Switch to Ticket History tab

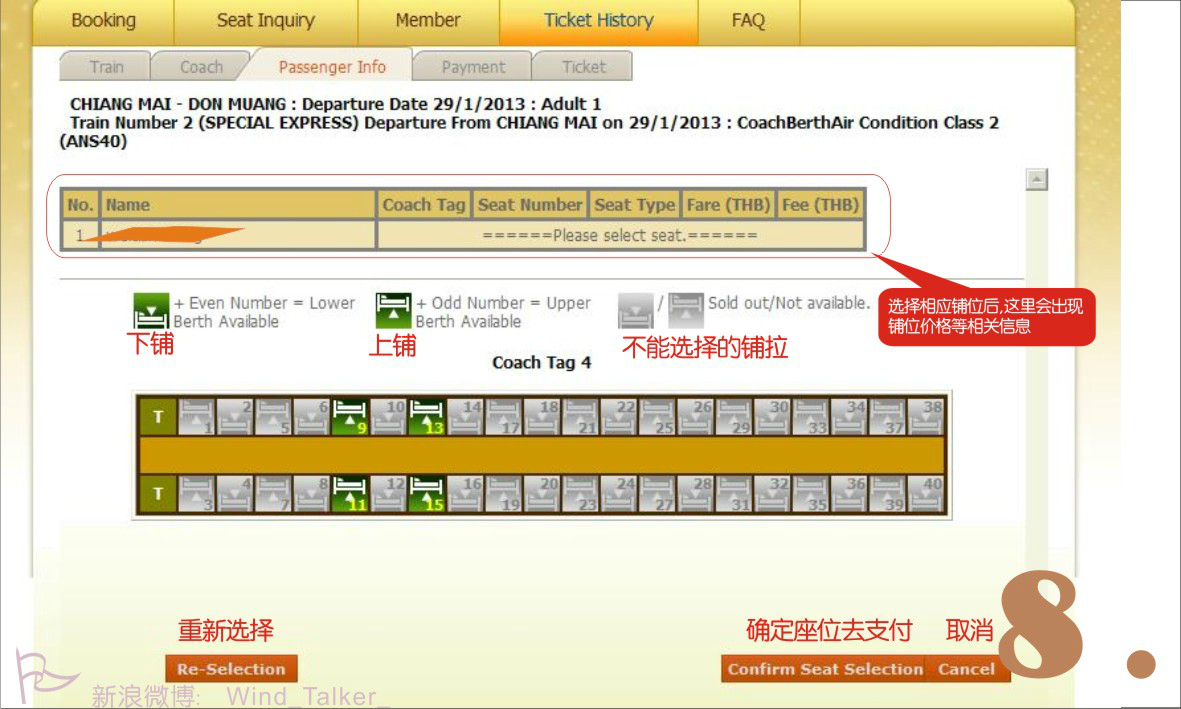point(599,21)
